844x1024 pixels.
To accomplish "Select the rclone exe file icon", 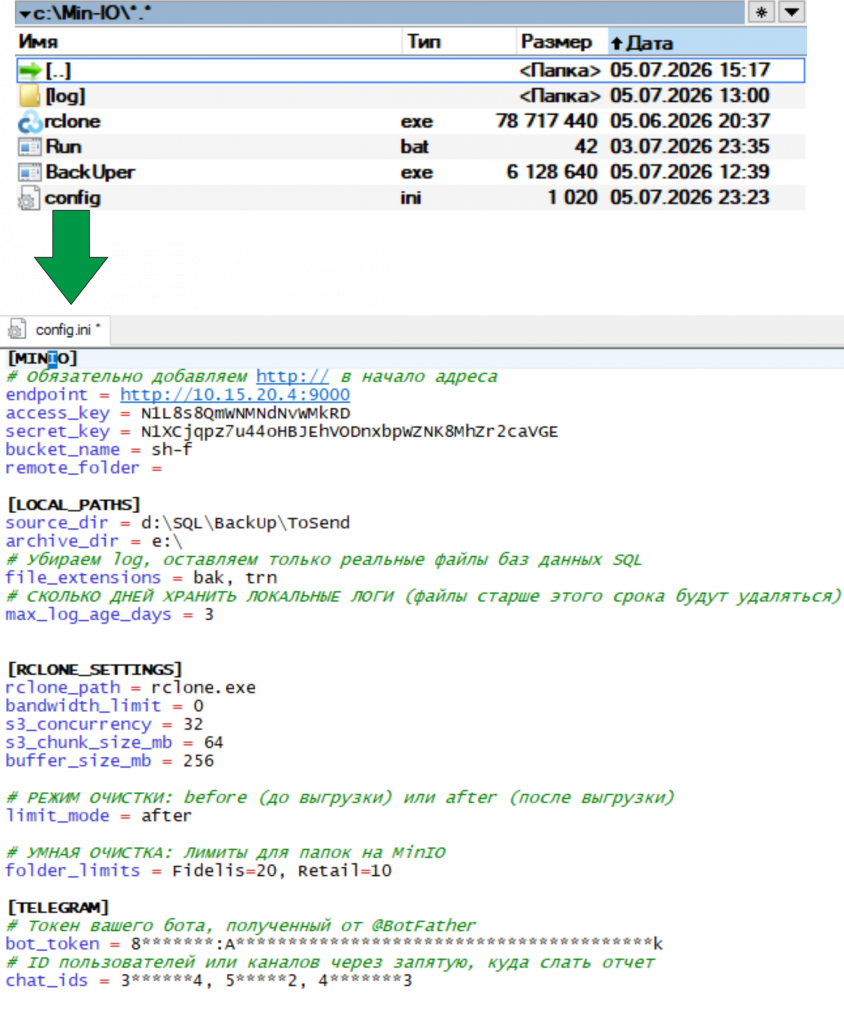I will pos(29,121).
